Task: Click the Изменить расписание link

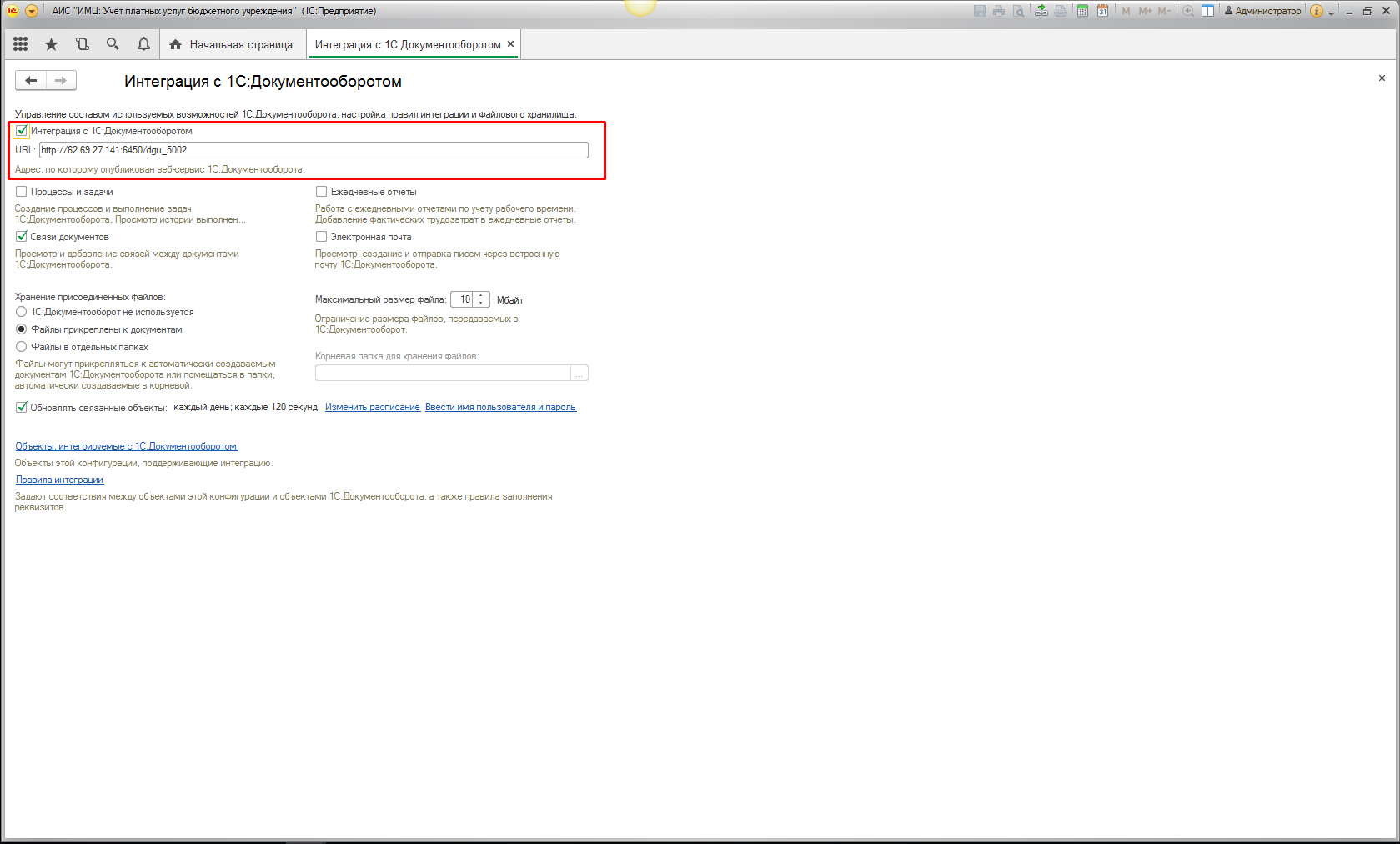Action: click(372, 408)
